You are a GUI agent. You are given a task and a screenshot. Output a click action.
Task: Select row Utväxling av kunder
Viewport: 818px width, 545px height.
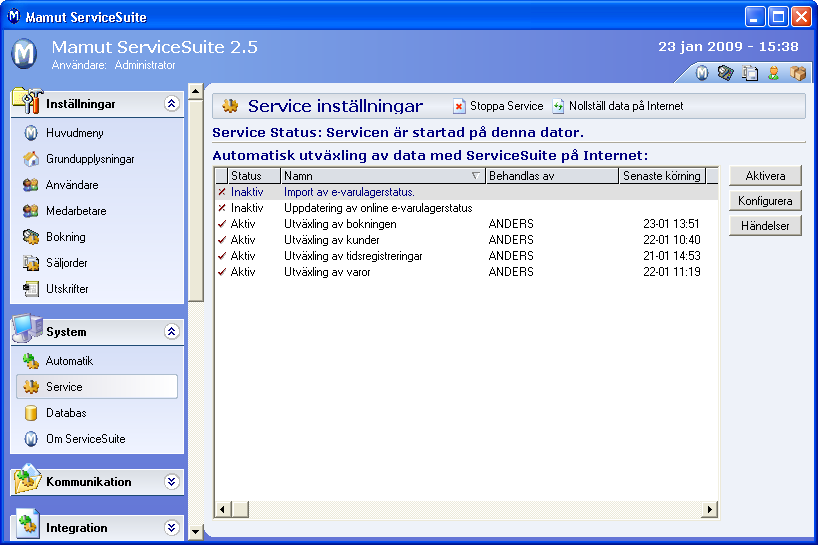click(x=466, y=240)
